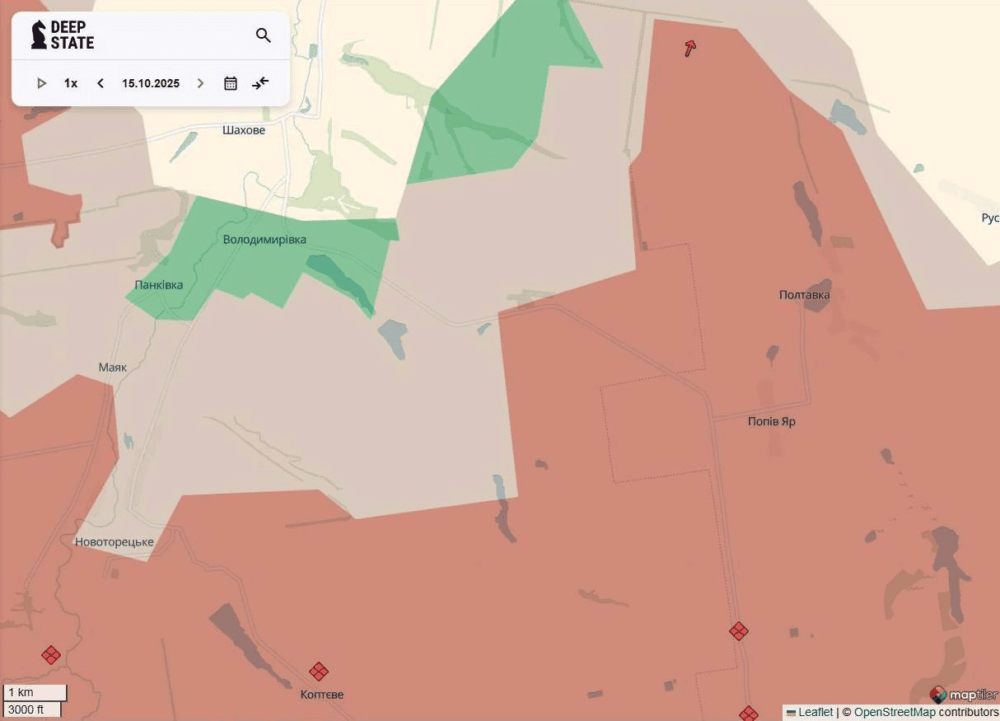This screenshot has width=1000, height=721.
Task: Select the Новоторецьке label on the map
Action: click(114, 542)
